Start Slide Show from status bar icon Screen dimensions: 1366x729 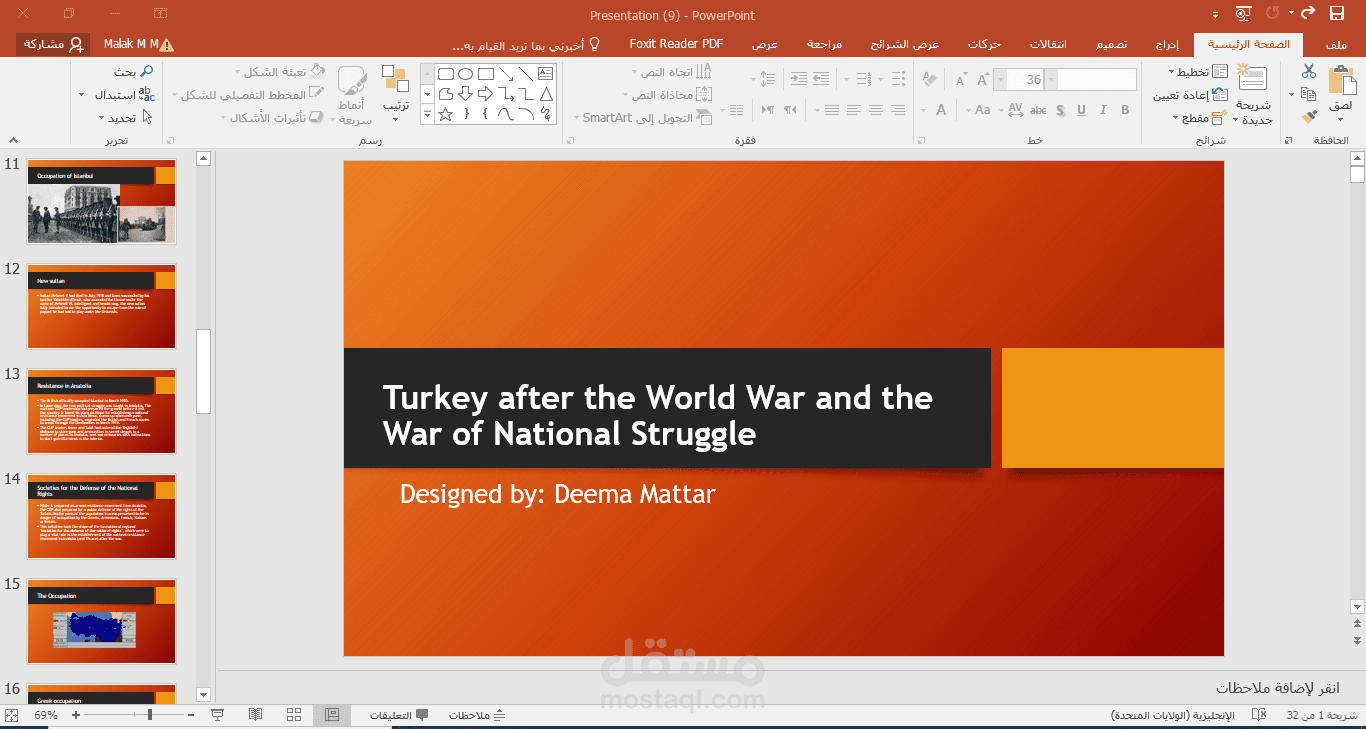pos(217,715)
